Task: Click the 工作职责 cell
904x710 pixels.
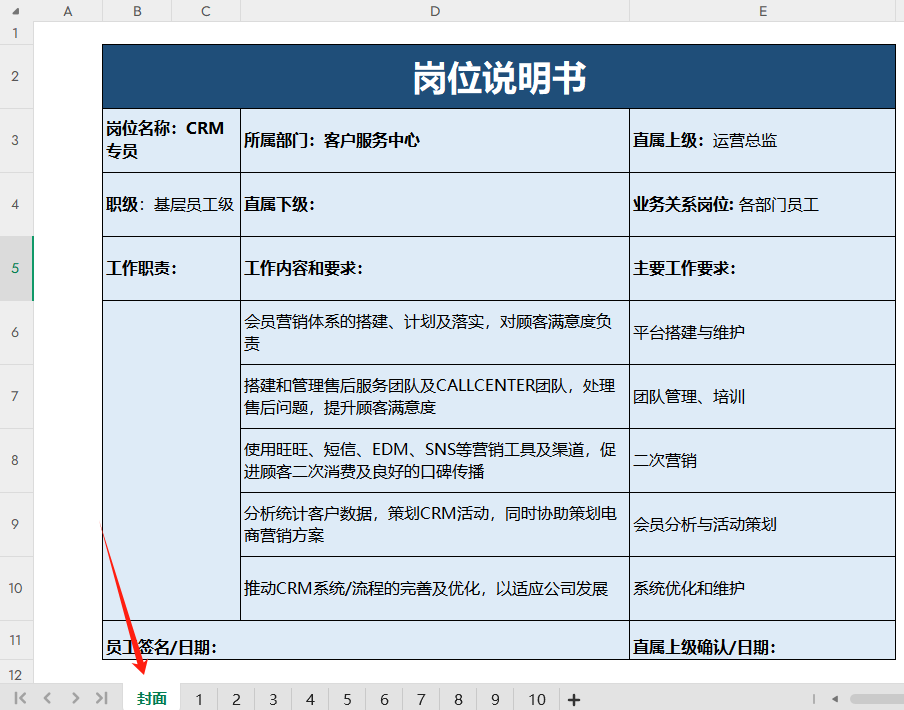Action: pyautogui.click(x=170, y=268)
